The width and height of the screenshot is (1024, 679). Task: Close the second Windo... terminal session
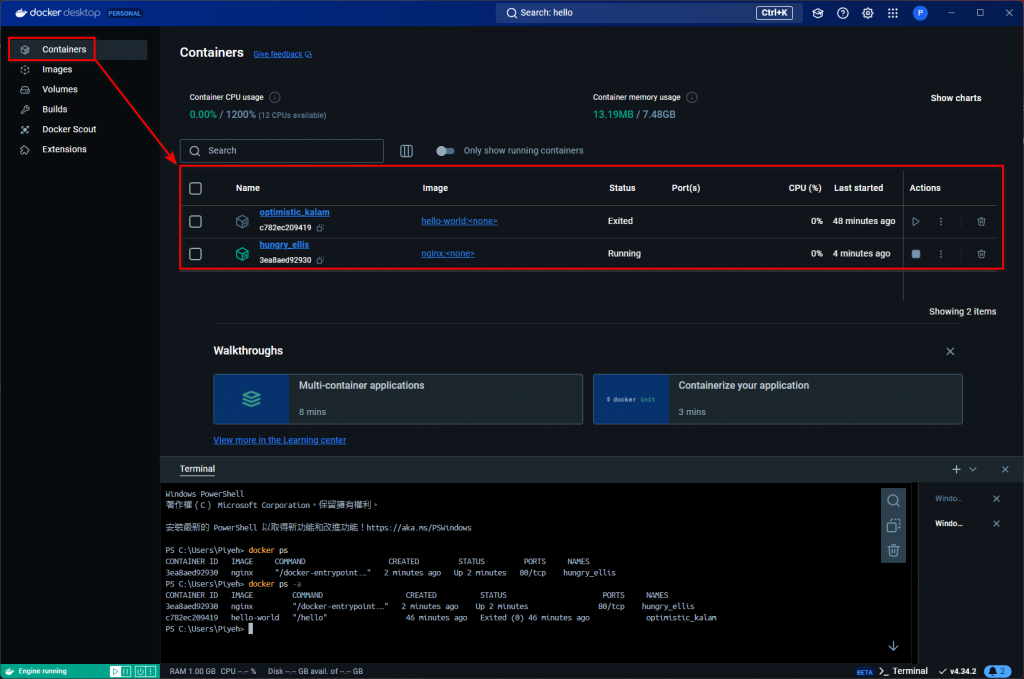pos(997,524)
